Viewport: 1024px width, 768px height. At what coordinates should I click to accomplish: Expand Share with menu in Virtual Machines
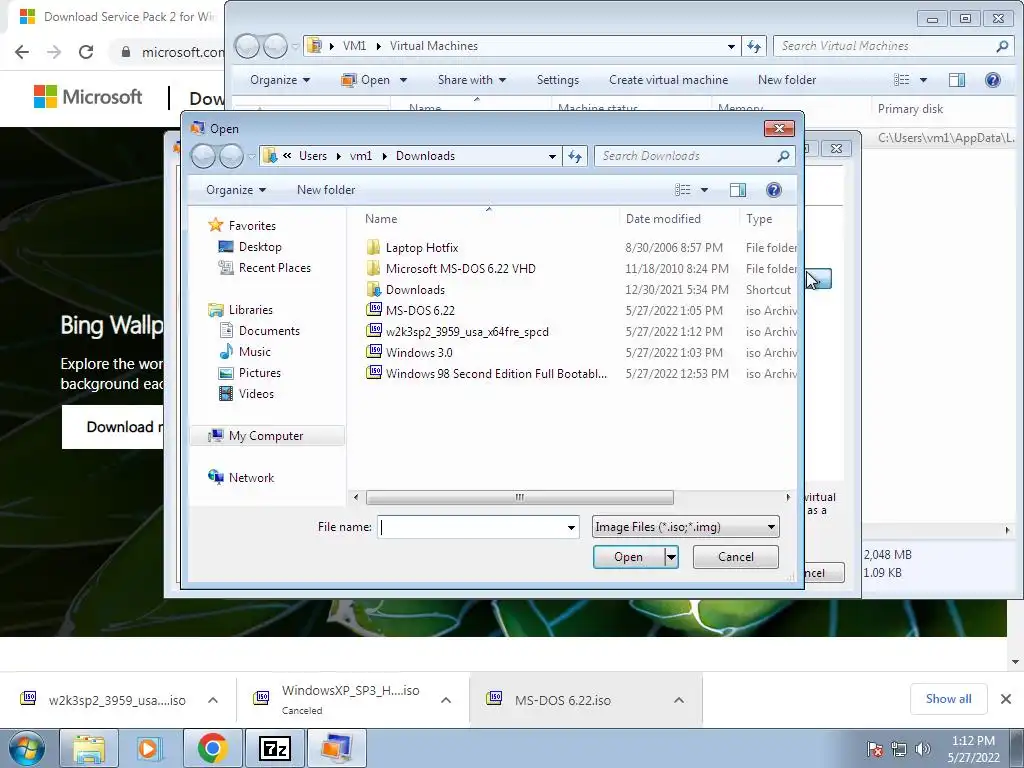click(472, 80)
